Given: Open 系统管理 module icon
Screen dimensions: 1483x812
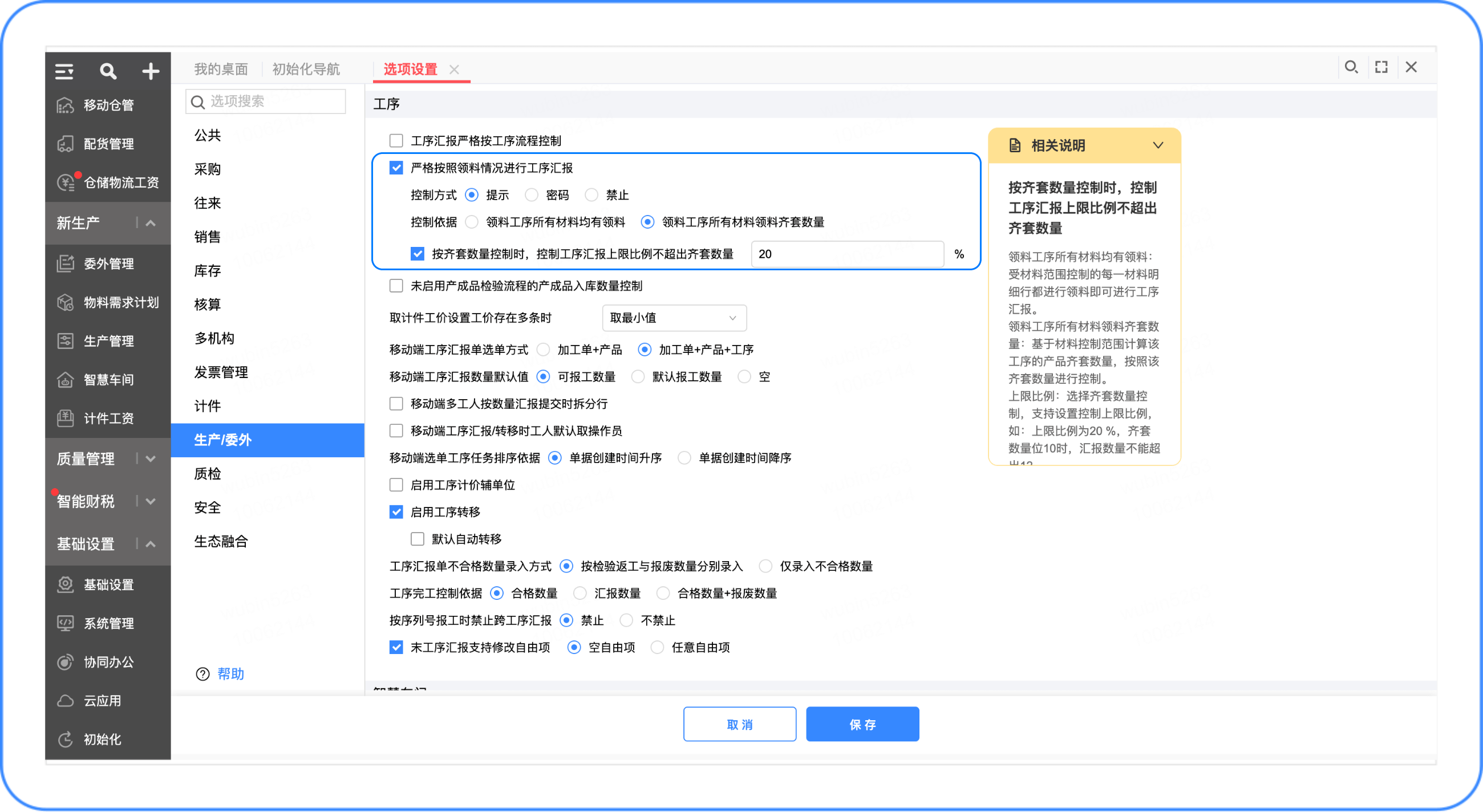Looking at the screenshot, I should pos(66,623).
